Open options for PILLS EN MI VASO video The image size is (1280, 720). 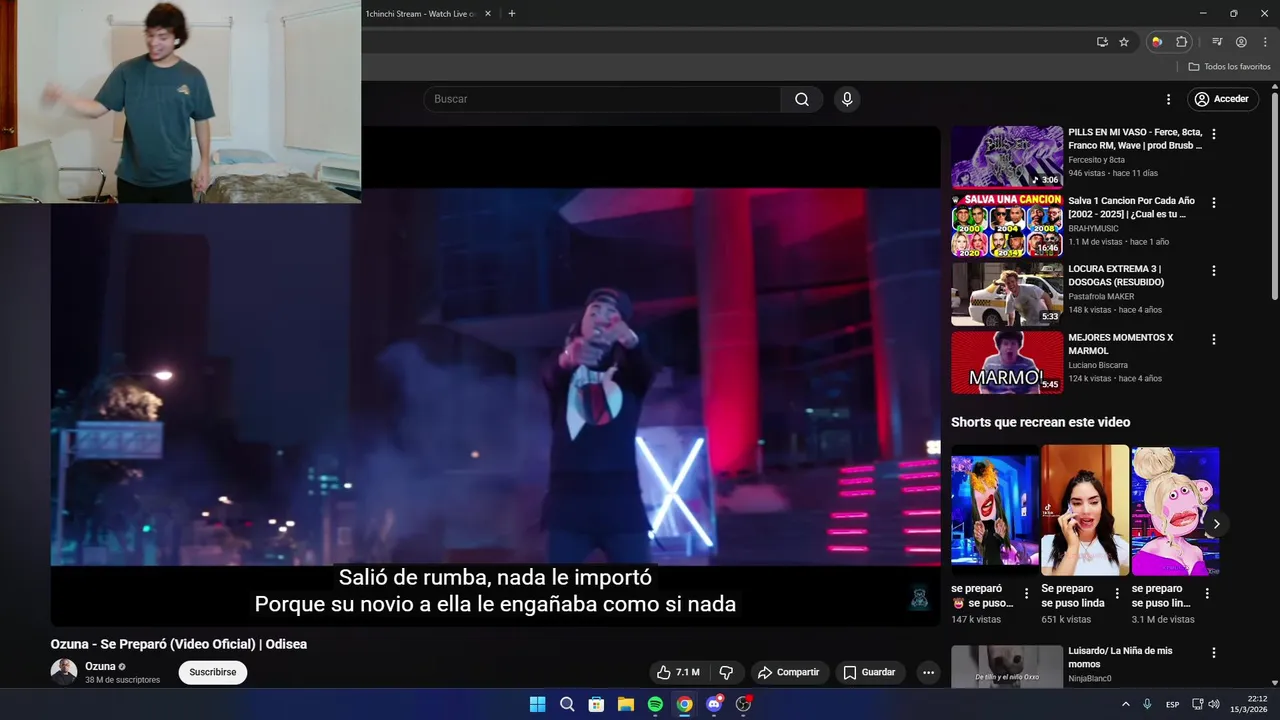1214,134
